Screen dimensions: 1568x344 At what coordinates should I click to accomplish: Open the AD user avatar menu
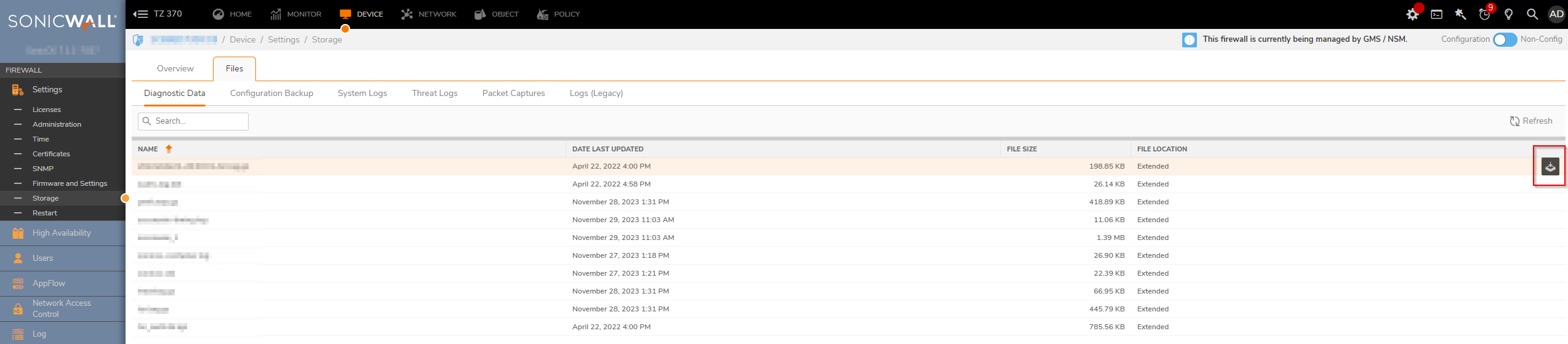[x=1556, y=14]
